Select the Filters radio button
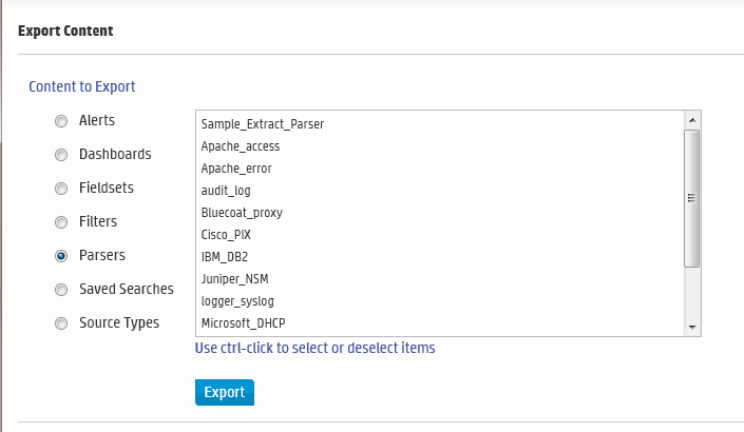Screen dimensions: 744x432 point(60,222)
